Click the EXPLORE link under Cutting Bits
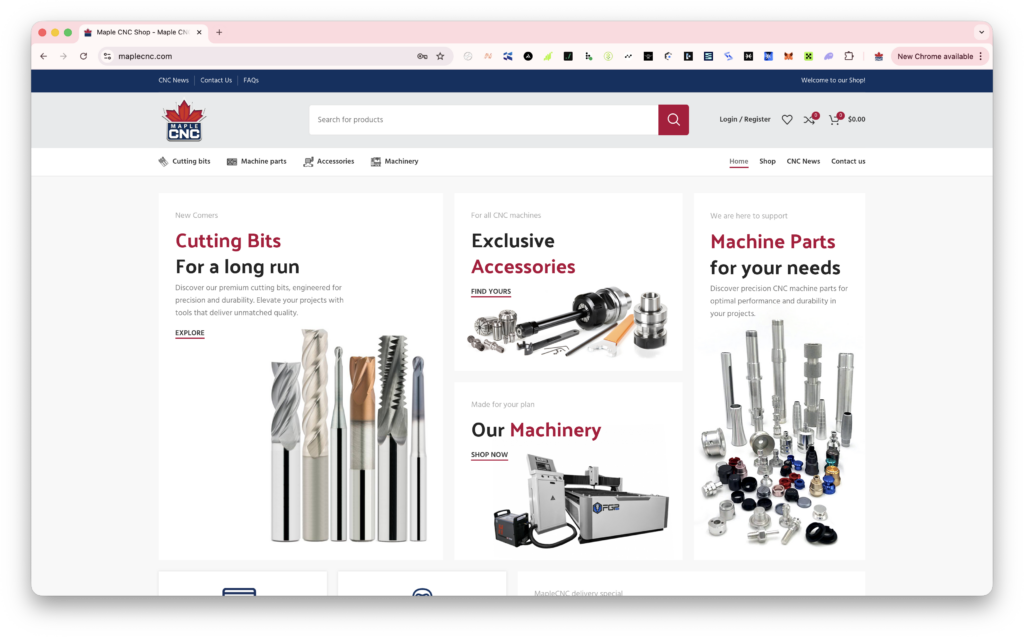Screen dimensions: 1024x637 click(x=189, y=332)
